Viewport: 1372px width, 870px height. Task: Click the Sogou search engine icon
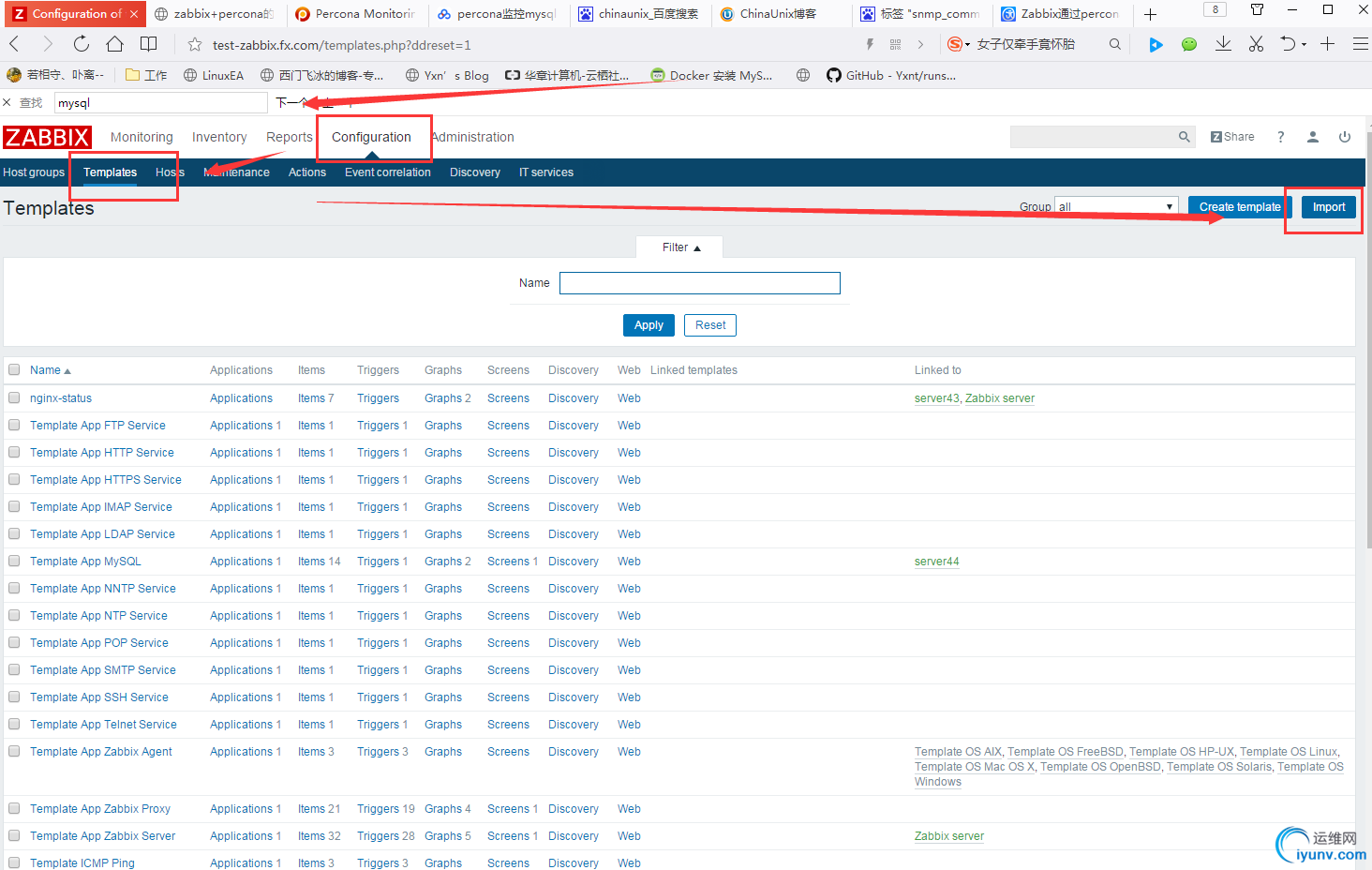coord(954,44)
